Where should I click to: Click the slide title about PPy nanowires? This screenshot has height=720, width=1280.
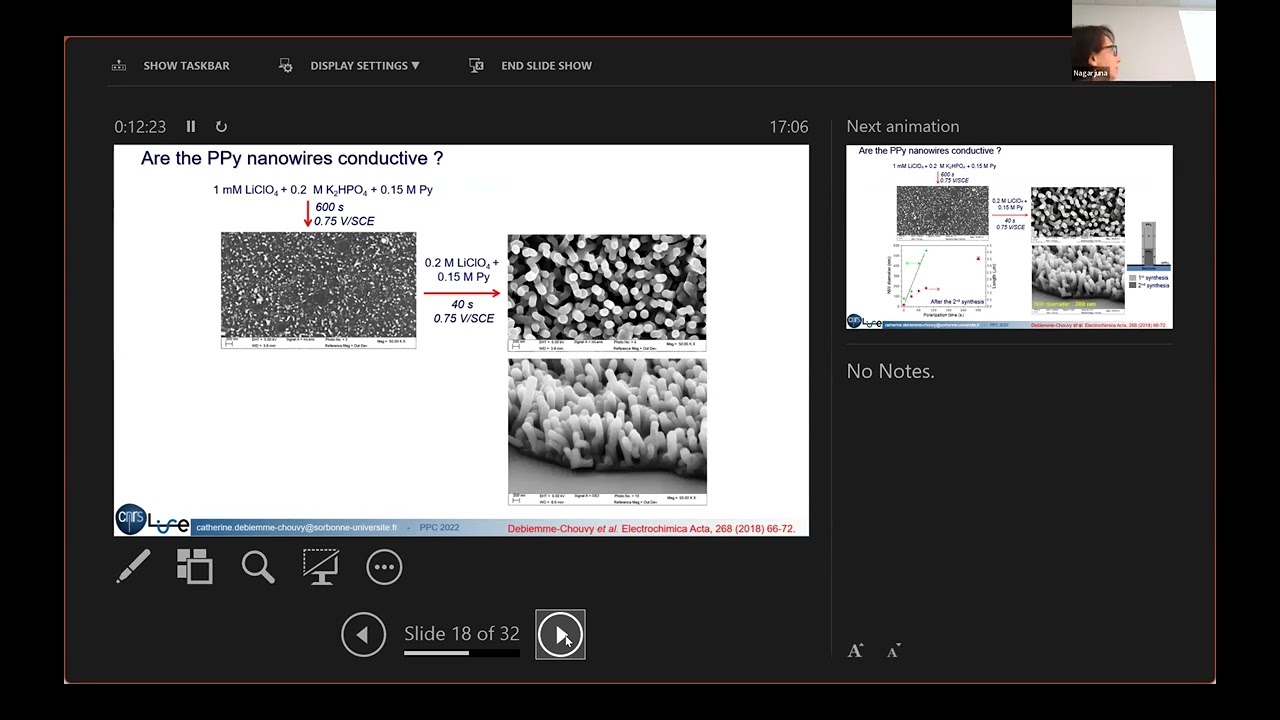292,158
